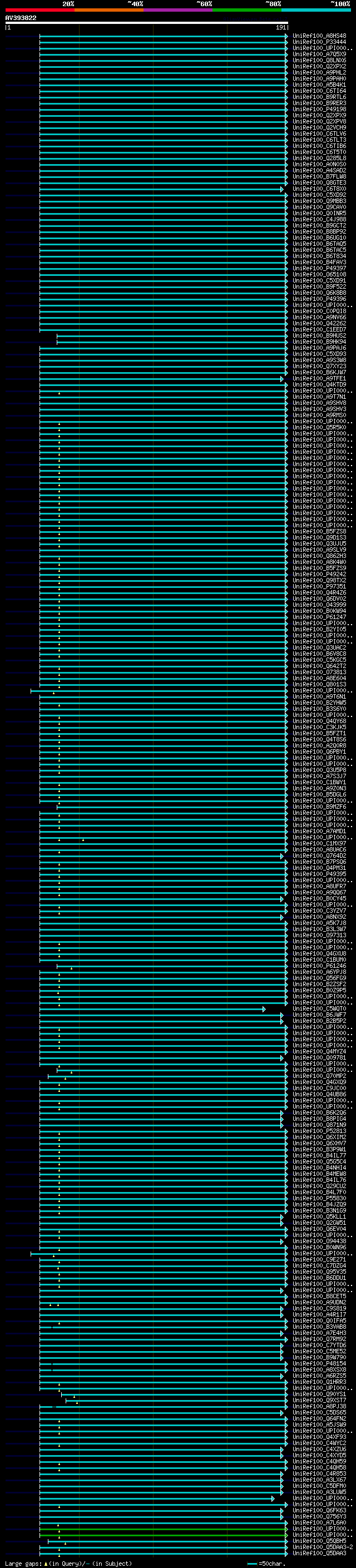Click the red ~20% legend segment
This screenshot has height=1568, width=356.
39,10
